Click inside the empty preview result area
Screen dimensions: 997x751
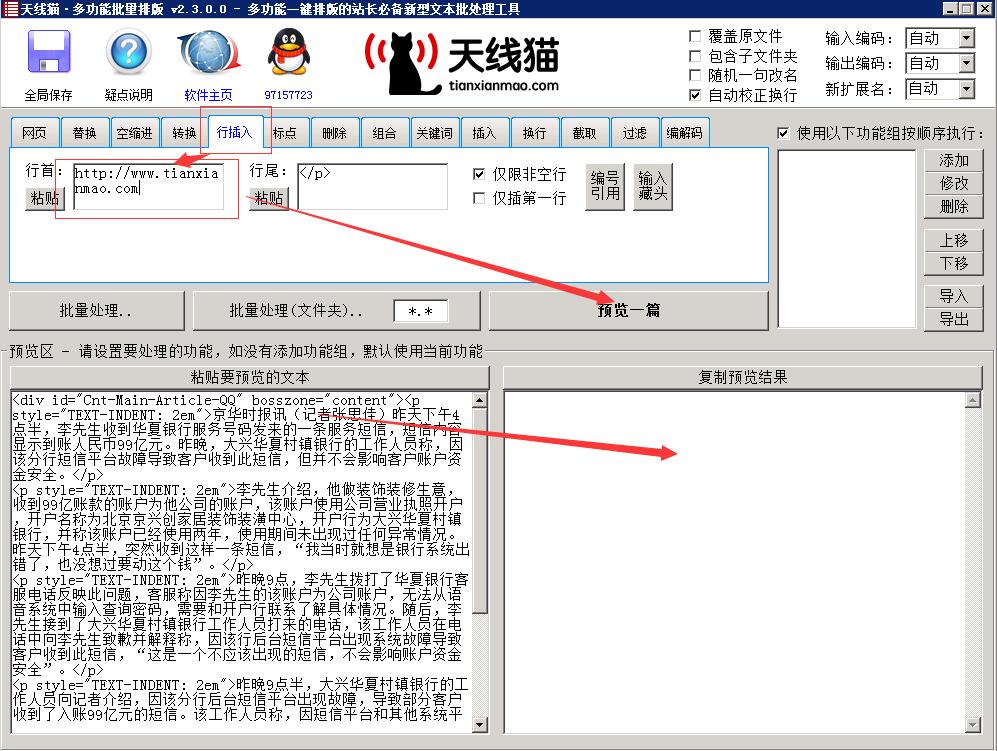[x=734, y=562]
